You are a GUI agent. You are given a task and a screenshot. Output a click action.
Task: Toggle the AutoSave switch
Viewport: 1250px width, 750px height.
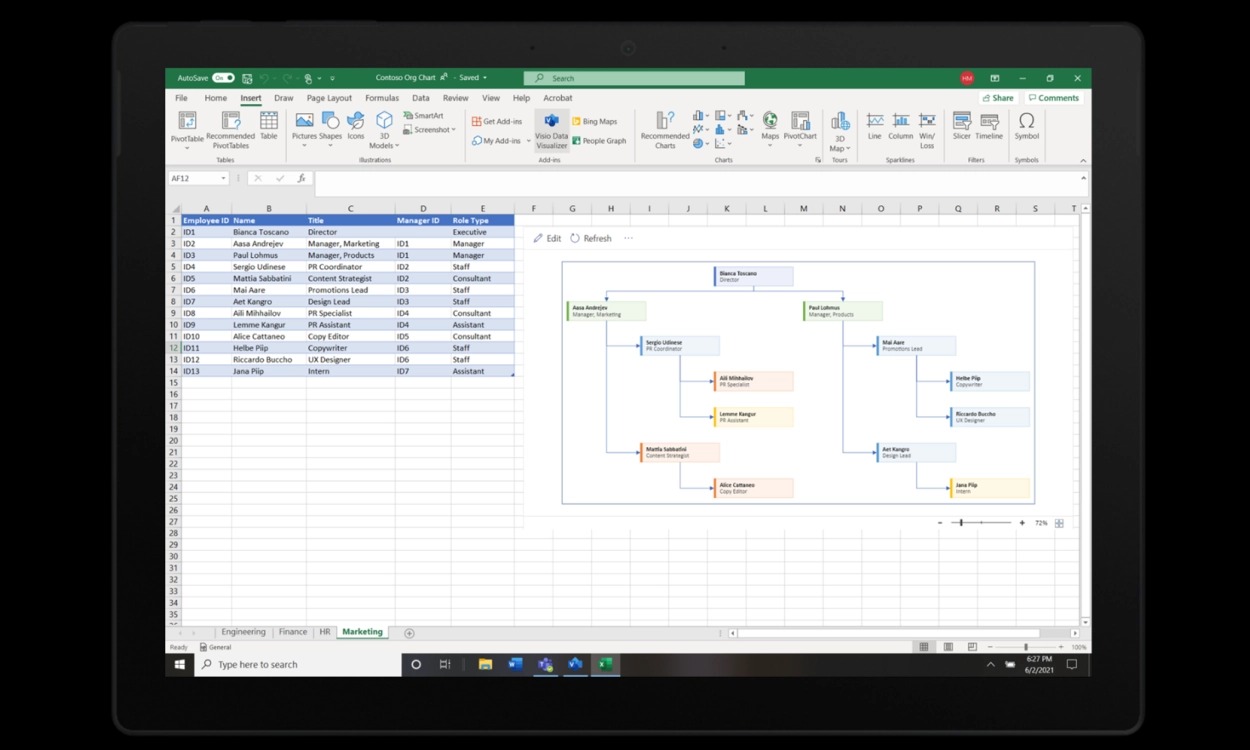pyautogui.click(x=223, y=78)
